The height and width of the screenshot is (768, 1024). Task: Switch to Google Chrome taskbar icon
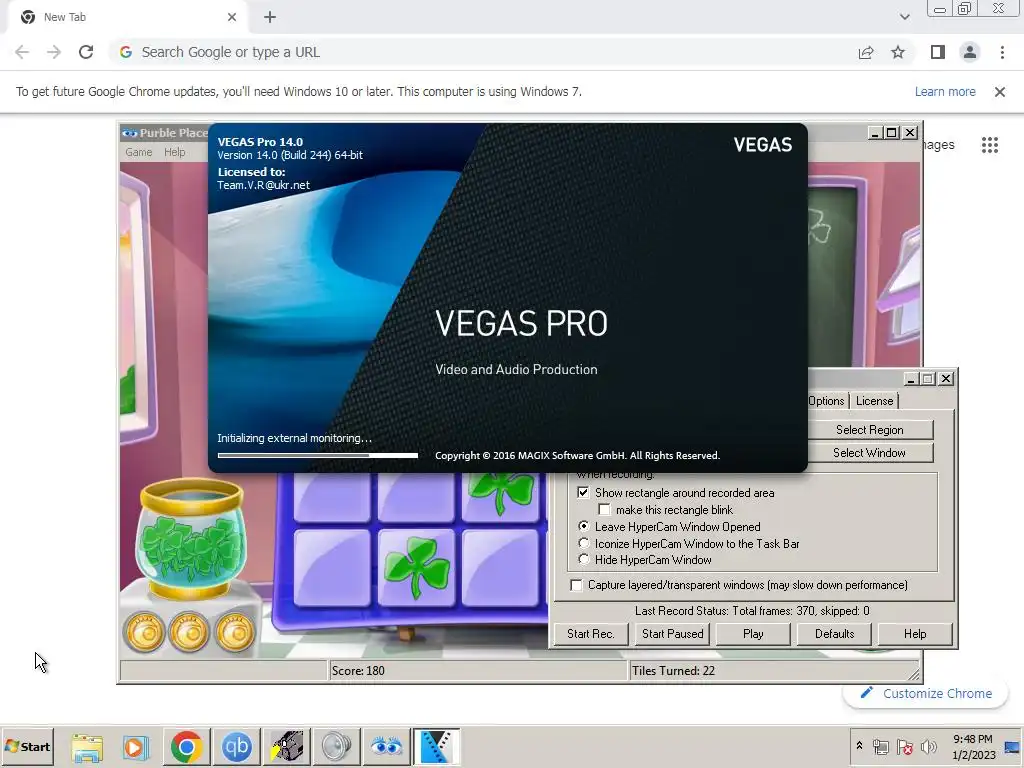(186, 746)
